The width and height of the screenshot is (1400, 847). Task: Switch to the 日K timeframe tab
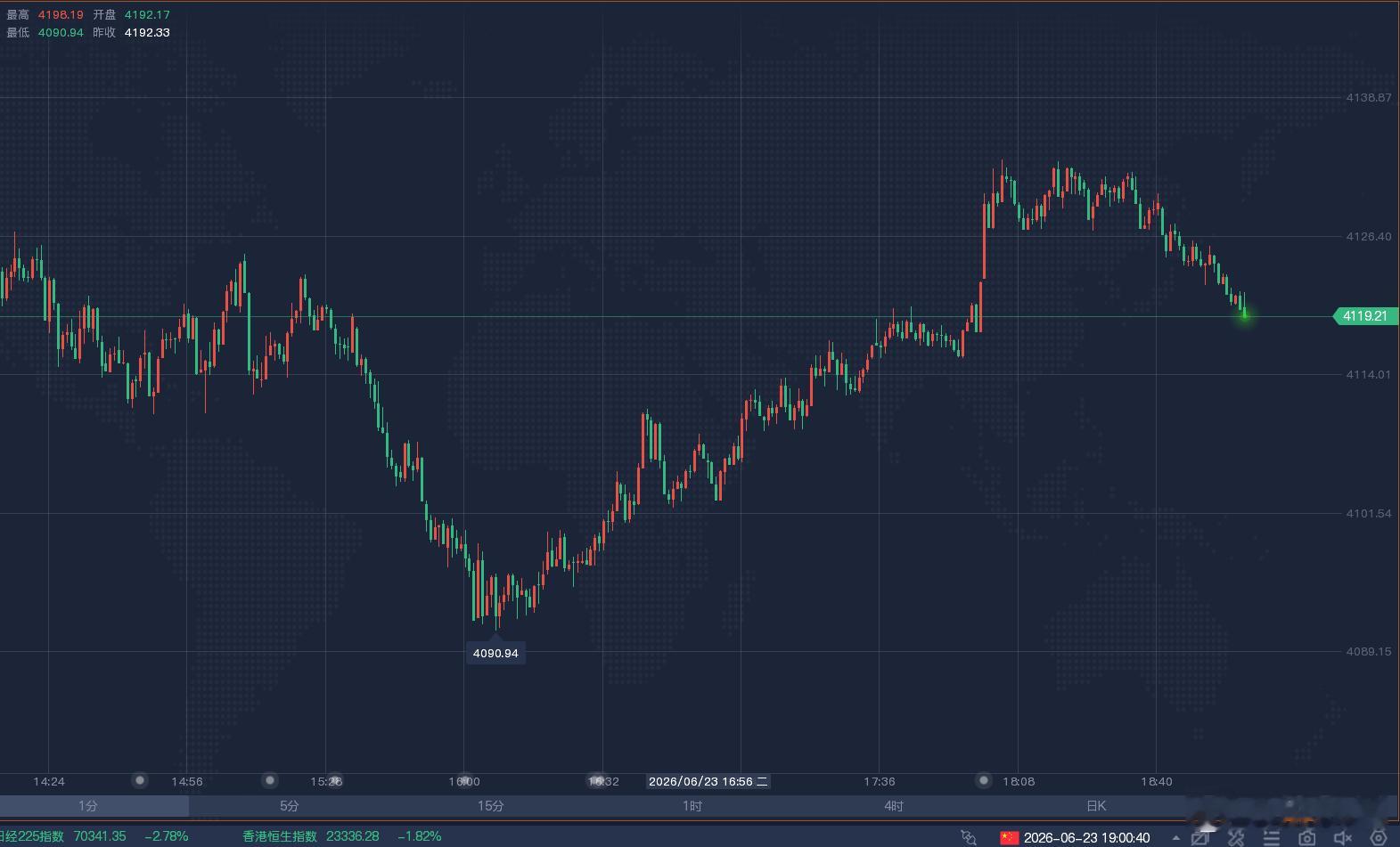1096,806
